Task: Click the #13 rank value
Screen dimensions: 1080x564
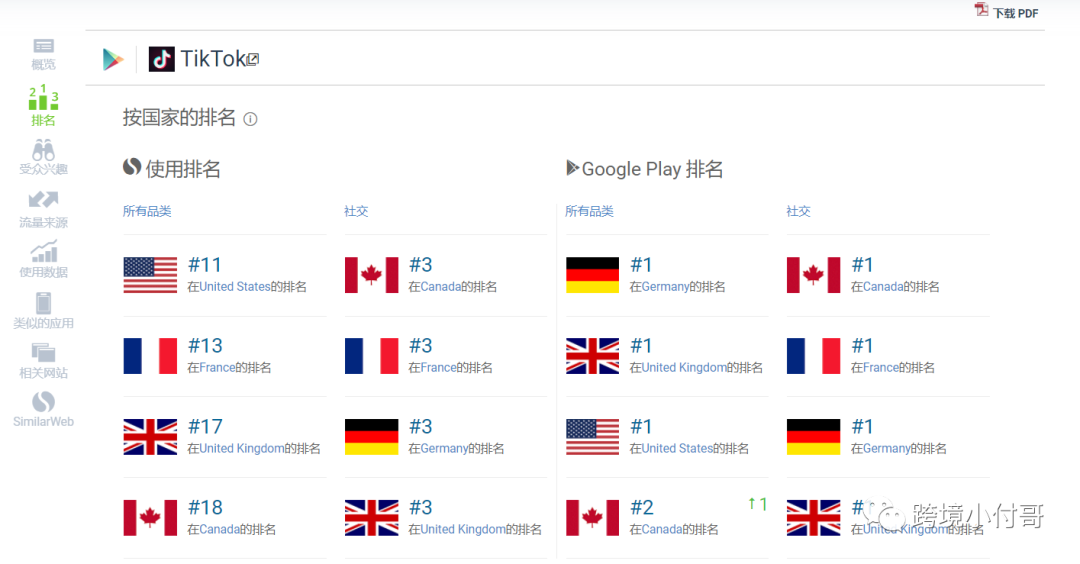Action: click(x=205, y=346)
